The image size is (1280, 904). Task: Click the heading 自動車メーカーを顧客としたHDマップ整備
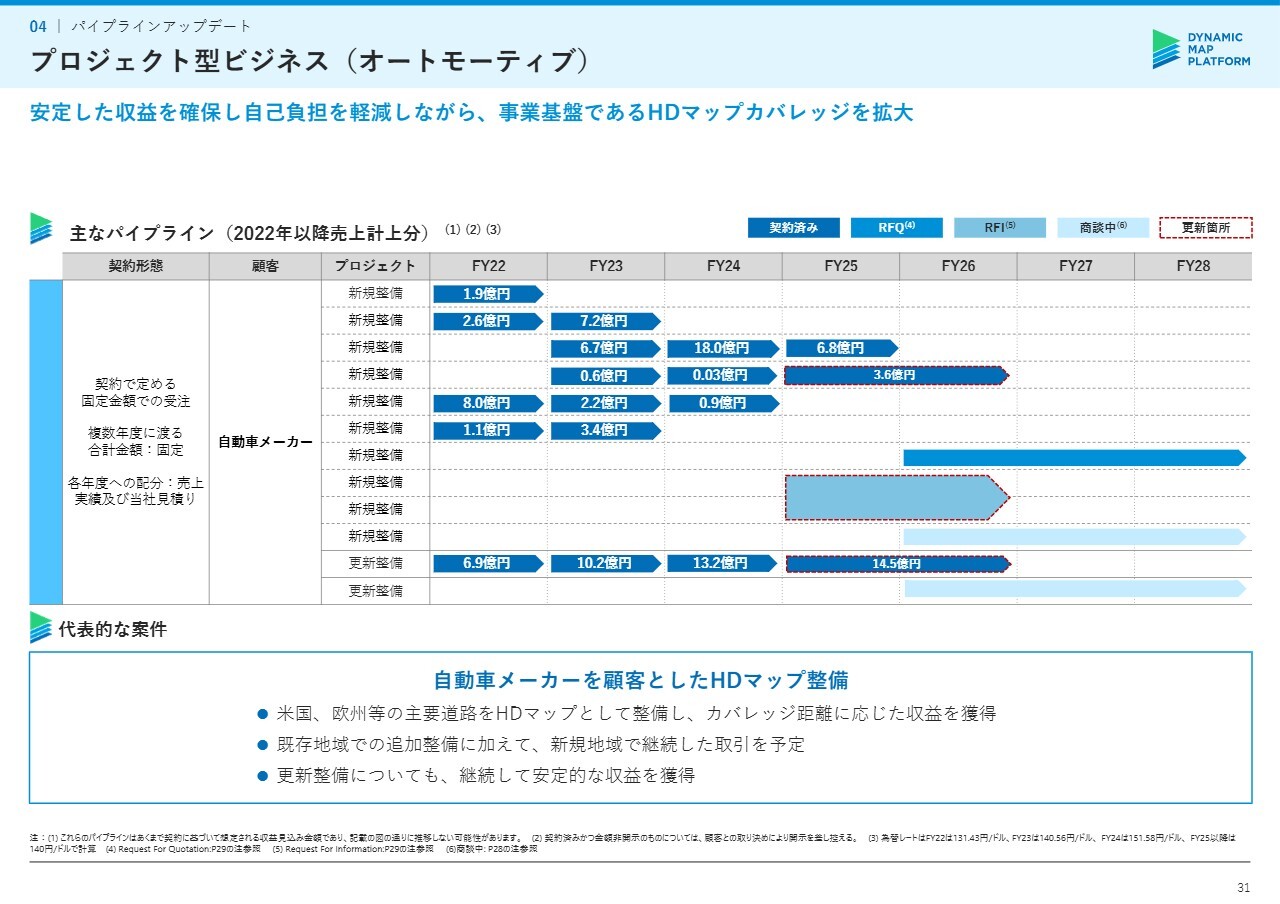(x=640, y=680)
